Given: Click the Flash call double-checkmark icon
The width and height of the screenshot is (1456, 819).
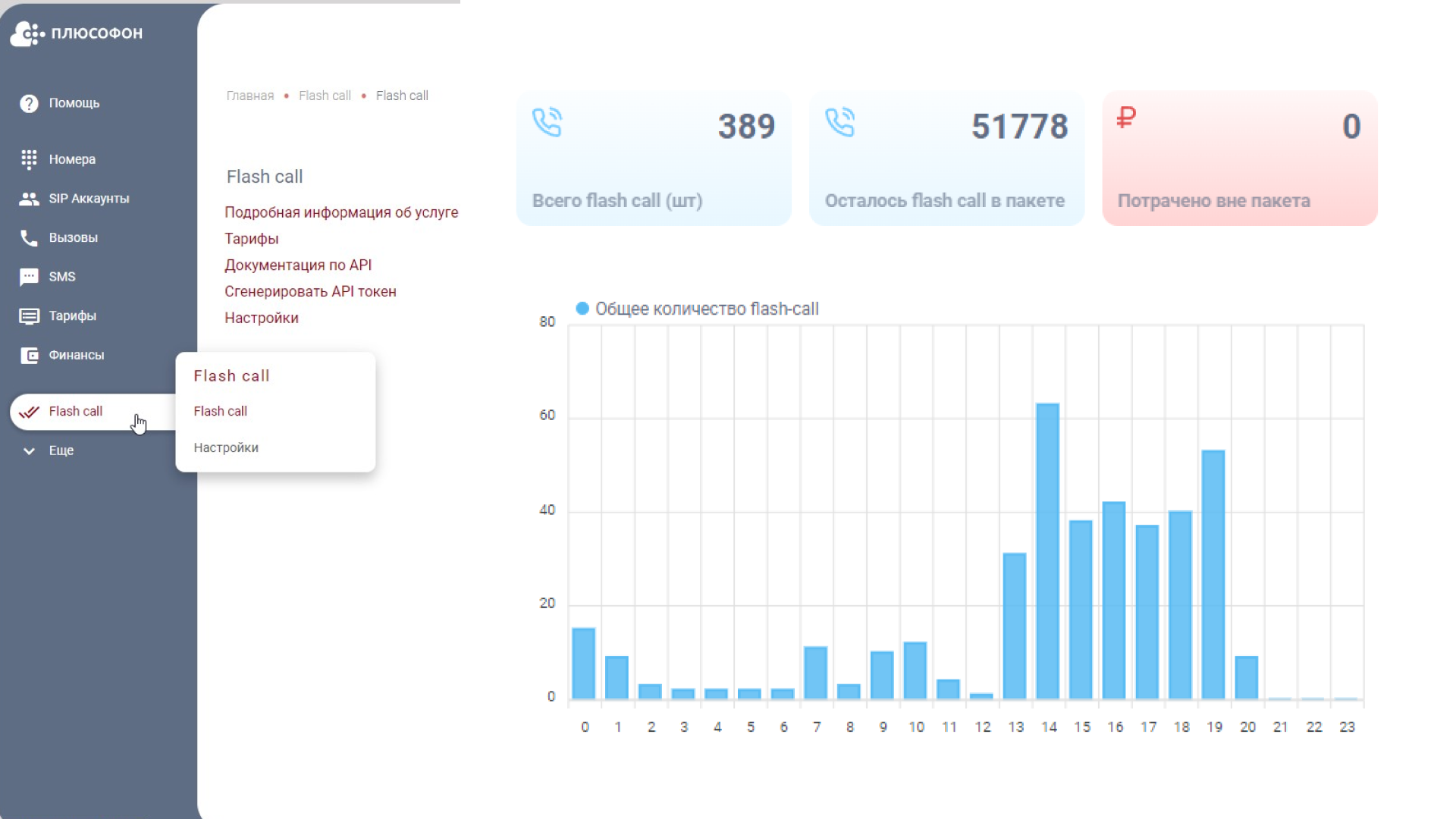Looking at the screenshot, I should tap(29, 412).
